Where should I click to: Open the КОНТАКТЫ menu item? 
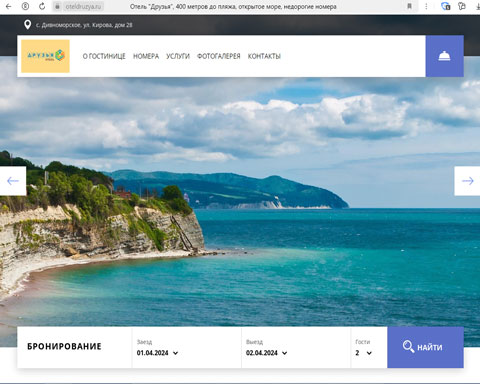[264, 56]
